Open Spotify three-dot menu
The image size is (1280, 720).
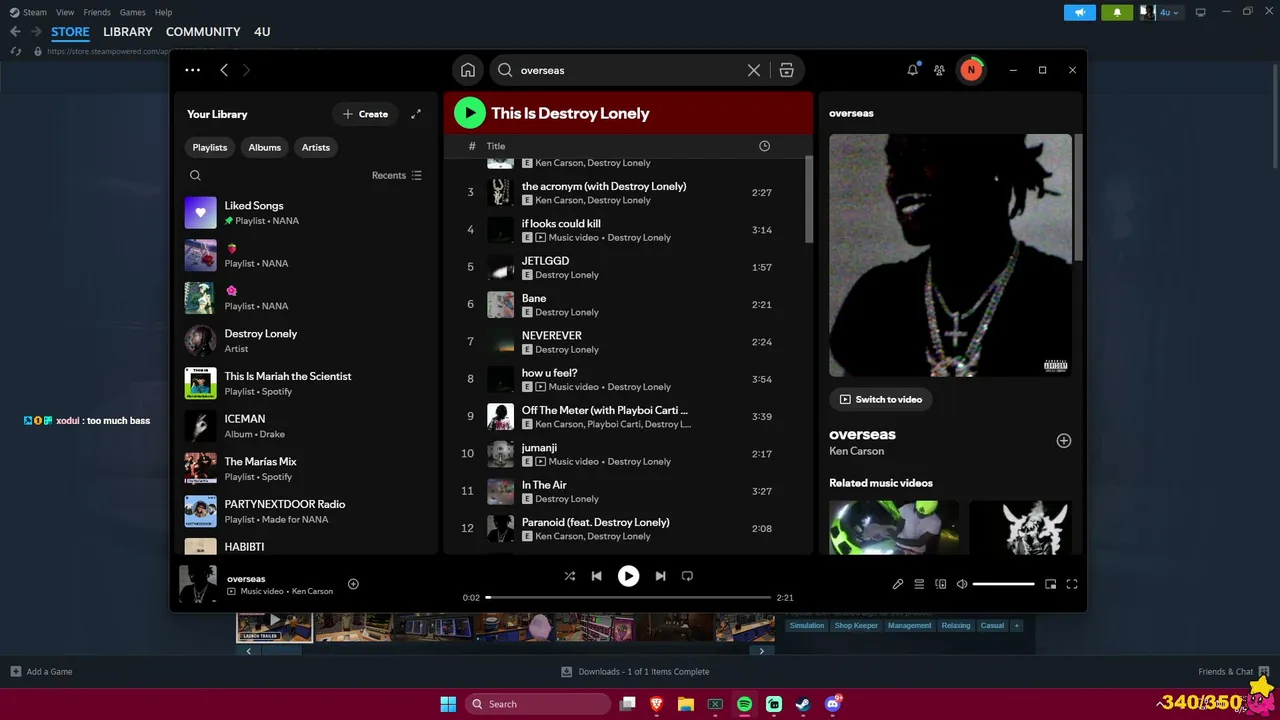point(193,70)
